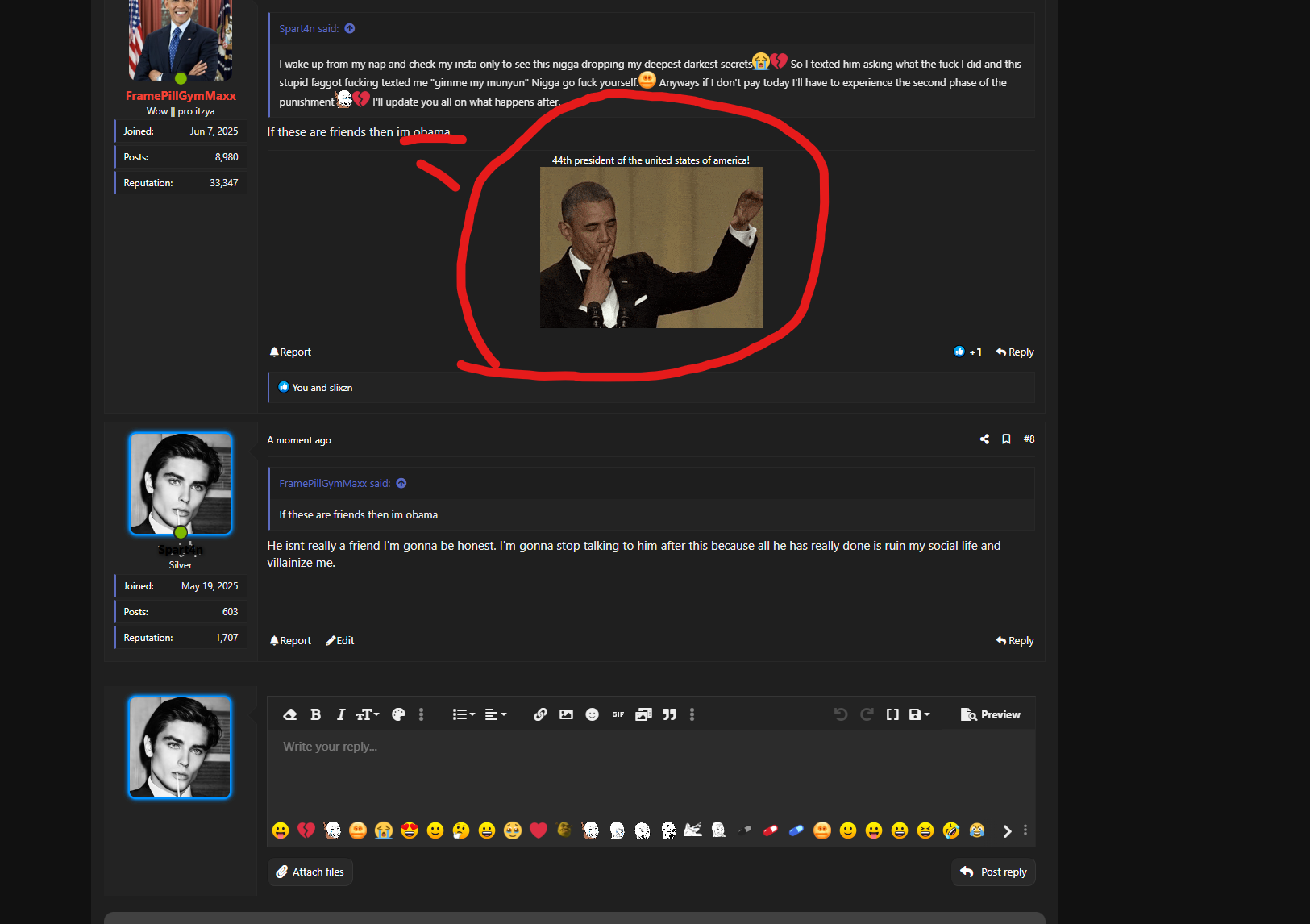Open the text color palette
The image size is (1310, 924).
398,714
